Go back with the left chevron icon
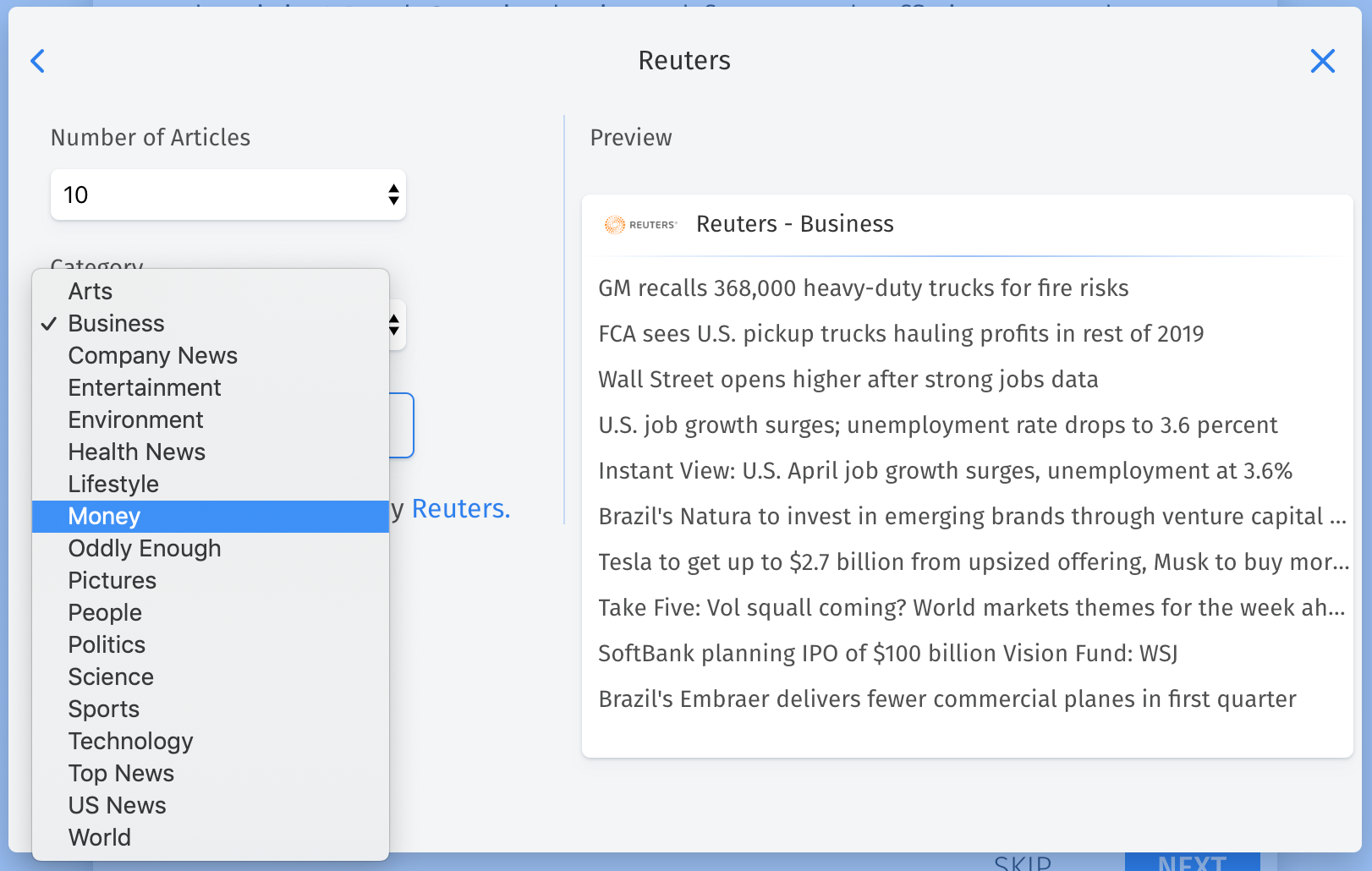1372x871 pixels. pyautogui.click(x=37, y=61)
